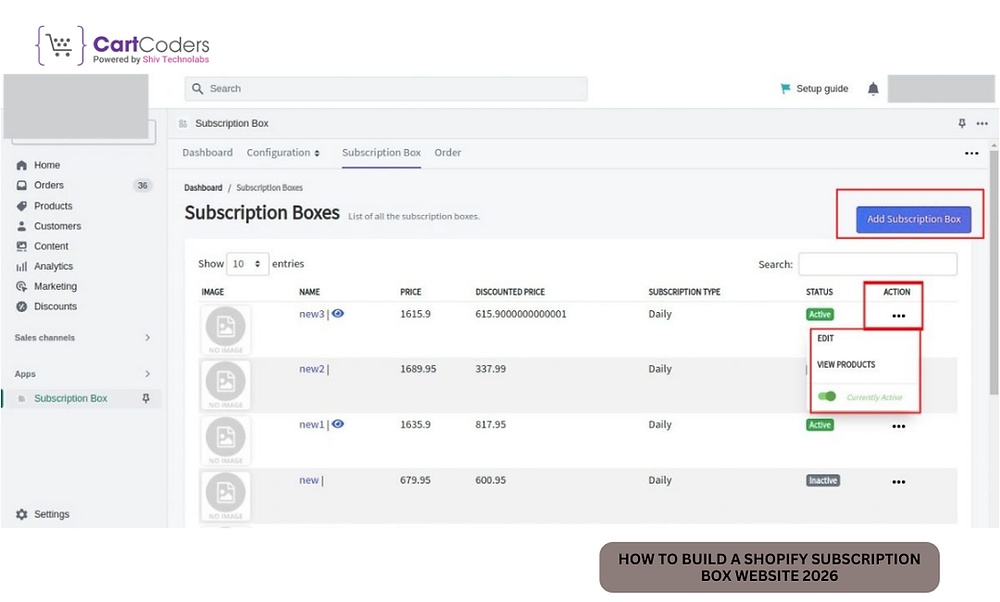This screenshot has height=602, width=1000.
Task: Select EDIT from the action menu
Action: click(826, 338)
